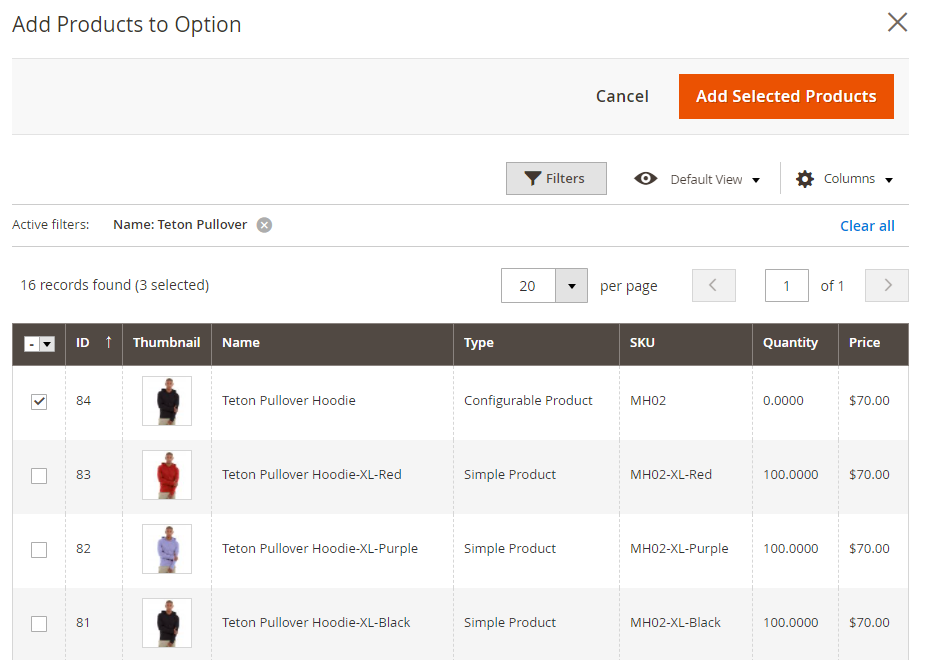Image resolution: width=930 pixels, height=660 pixels.
Task: Select the Teton Pullover Hoodie-XL-Purple checkbox
Action: tap(39, 550)
